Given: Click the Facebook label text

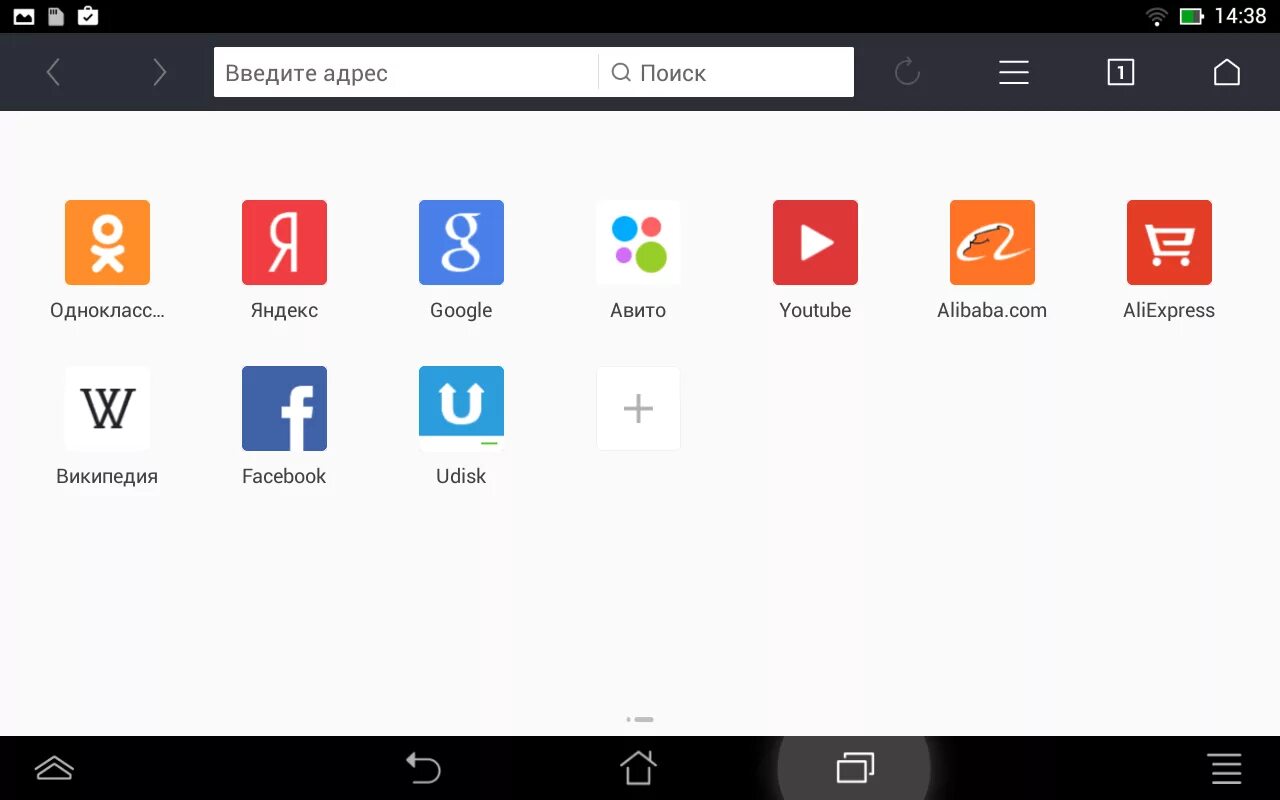Looking at the screenshot, I should point(284,476).
